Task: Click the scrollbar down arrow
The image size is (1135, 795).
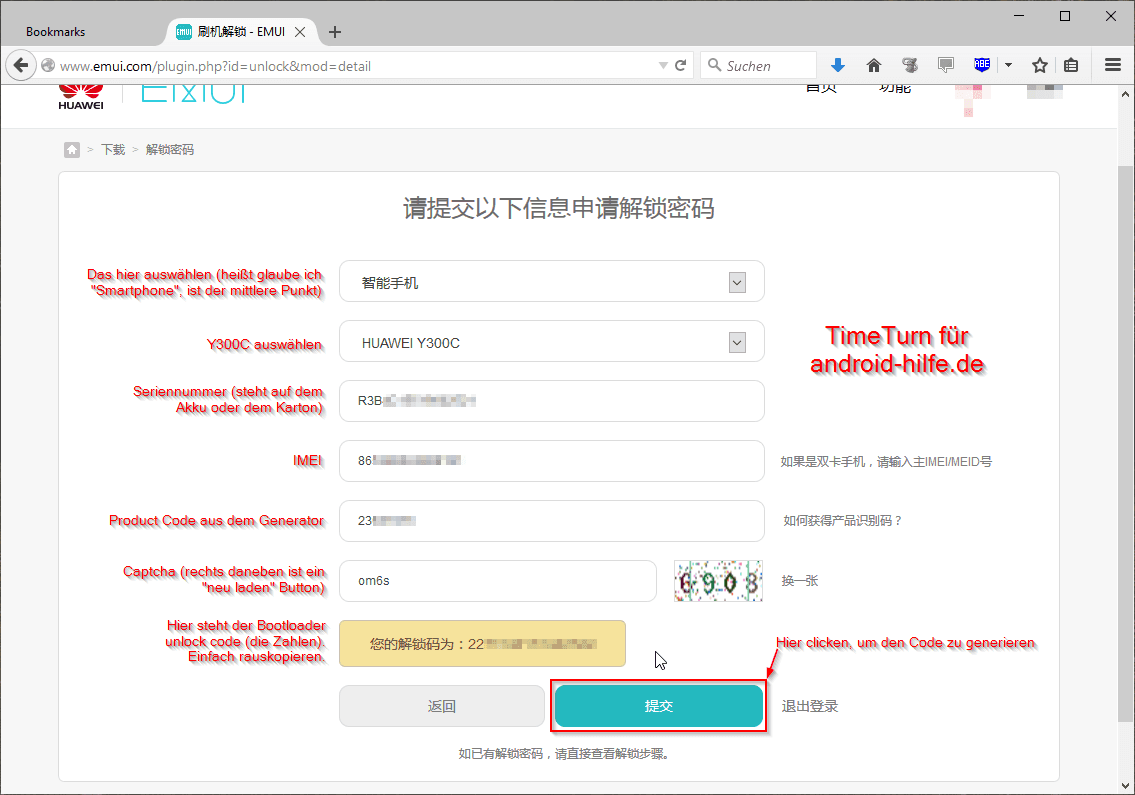Action: tap(1126, 786)
